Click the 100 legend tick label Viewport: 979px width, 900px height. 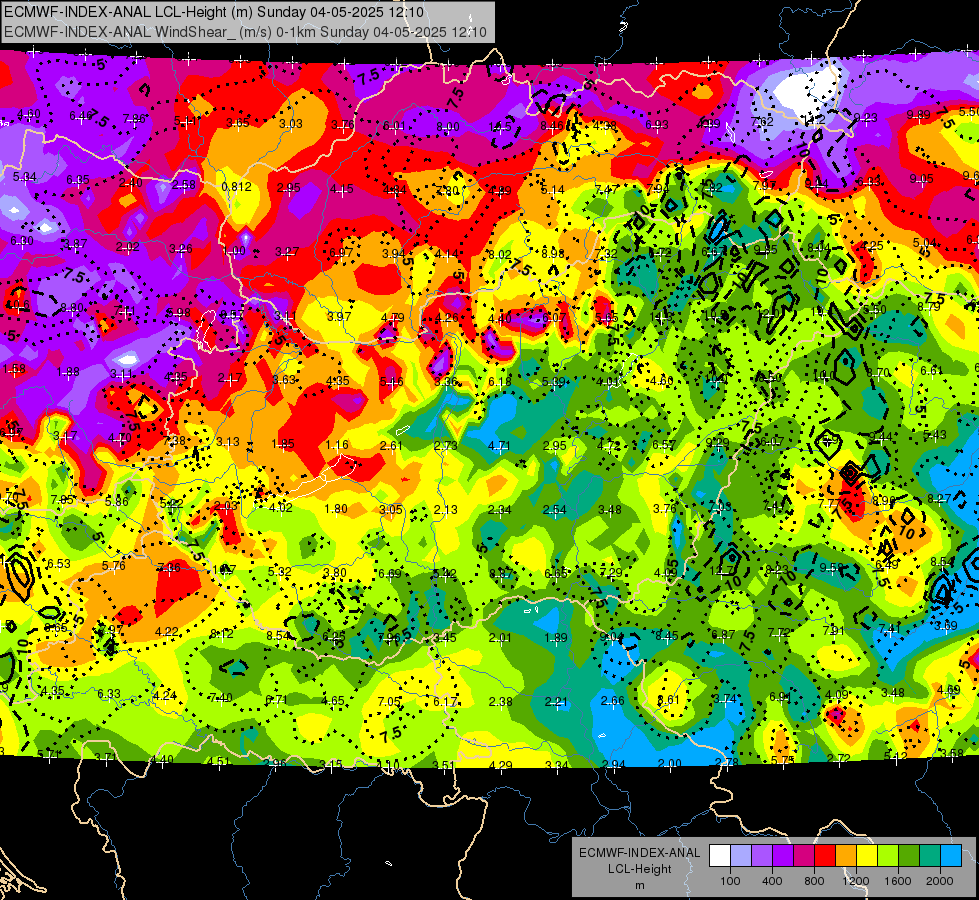[x=730, y=881]
